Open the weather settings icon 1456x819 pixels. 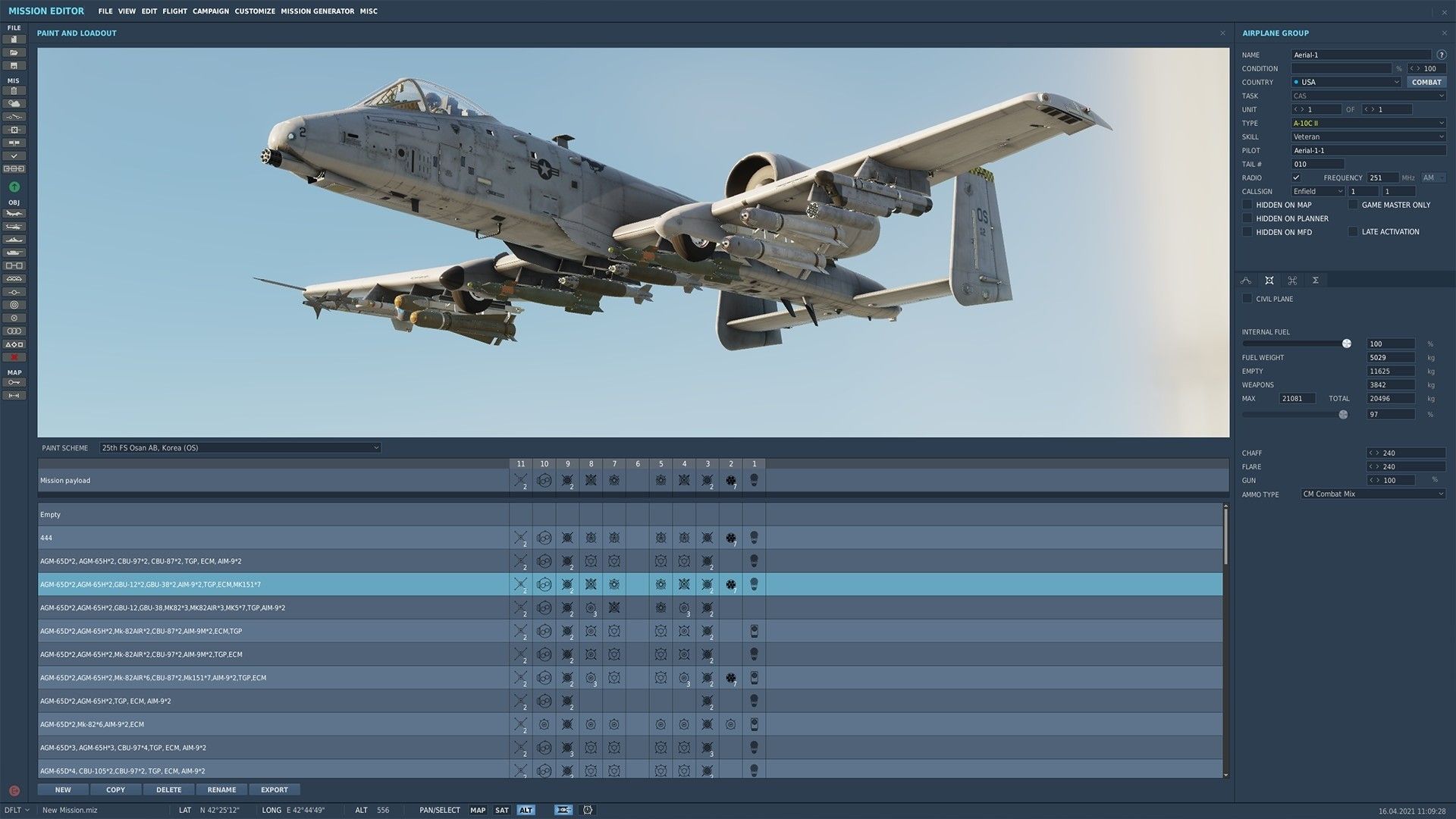(14, 103)
